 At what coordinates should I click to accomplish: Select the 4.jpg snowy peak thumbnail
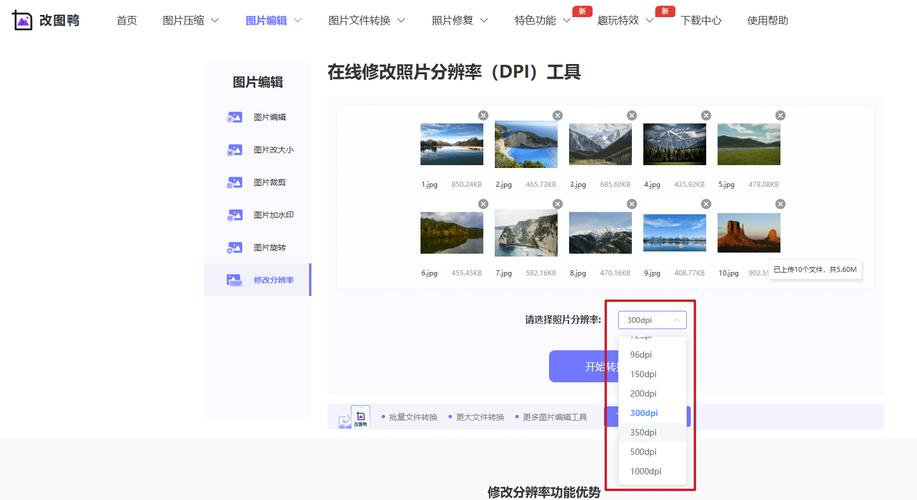[674, 144]
